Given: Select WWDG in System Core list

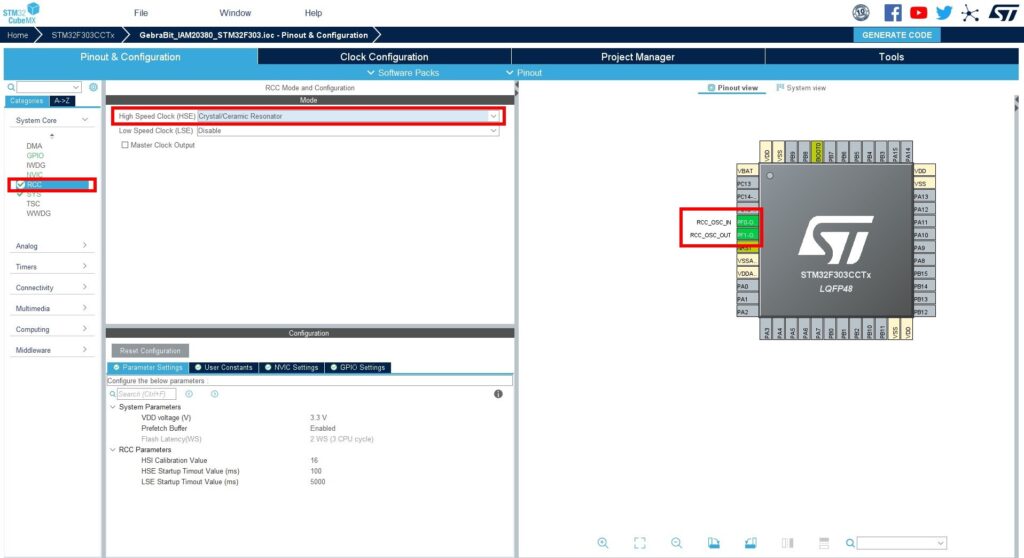Looking at the screenshot, I should [x=39, y=213].
